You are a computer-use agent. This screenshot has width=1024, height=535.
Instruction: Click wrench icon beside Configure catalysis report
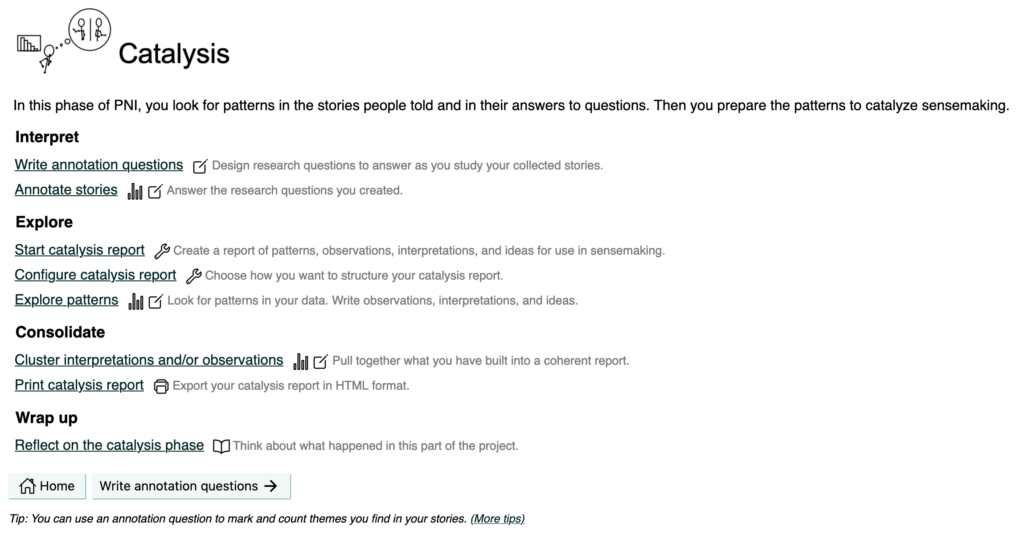point(194,276)
